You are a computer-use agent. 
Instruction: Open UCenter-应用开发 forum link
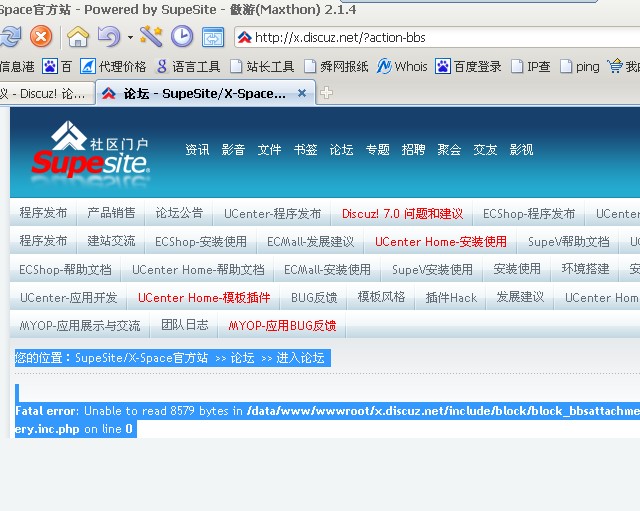(x=69, y=298)
